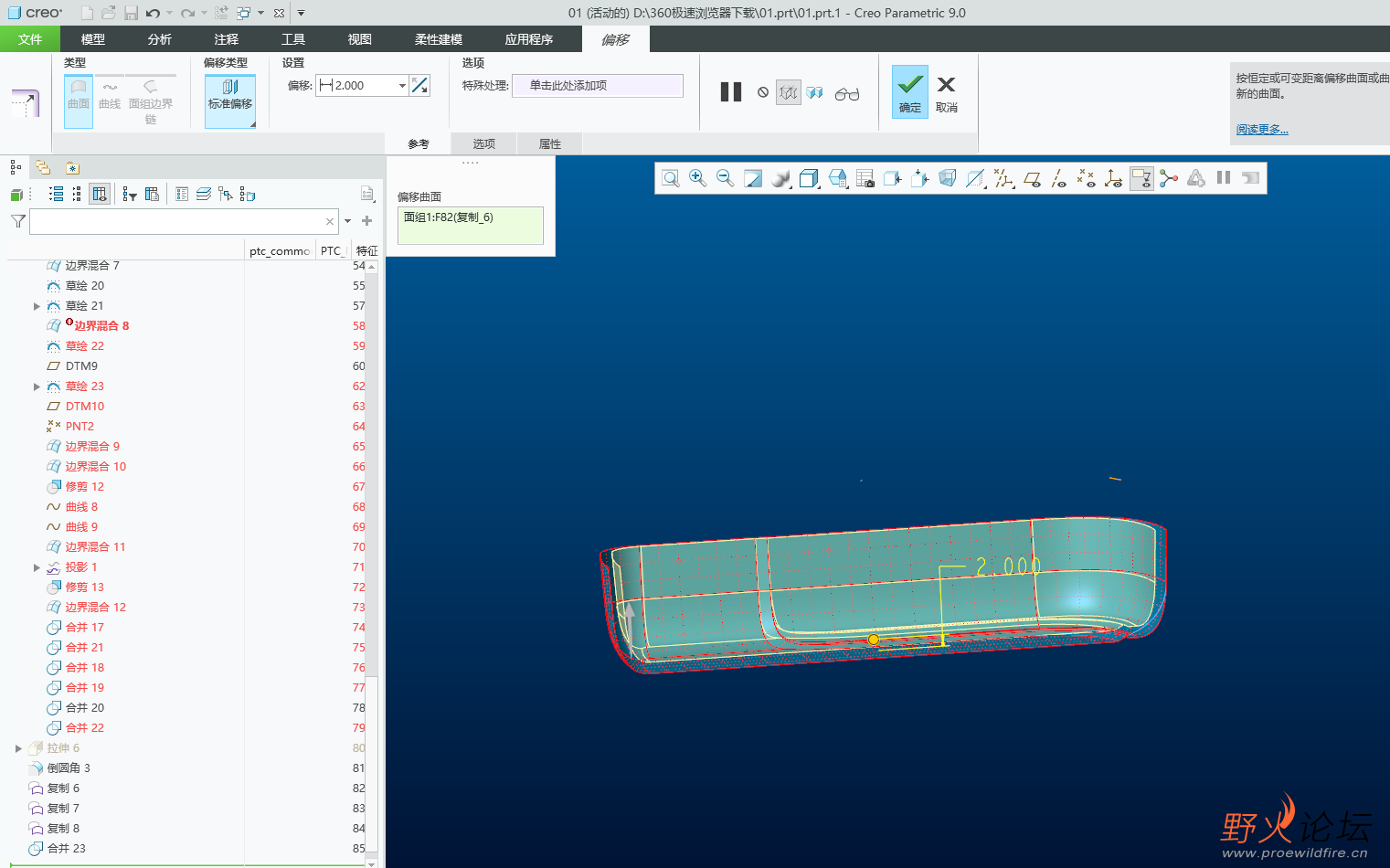Click the Undo arrow in quick access toolbar
This screenshot has width=1390, height=868.
point(153,13)
